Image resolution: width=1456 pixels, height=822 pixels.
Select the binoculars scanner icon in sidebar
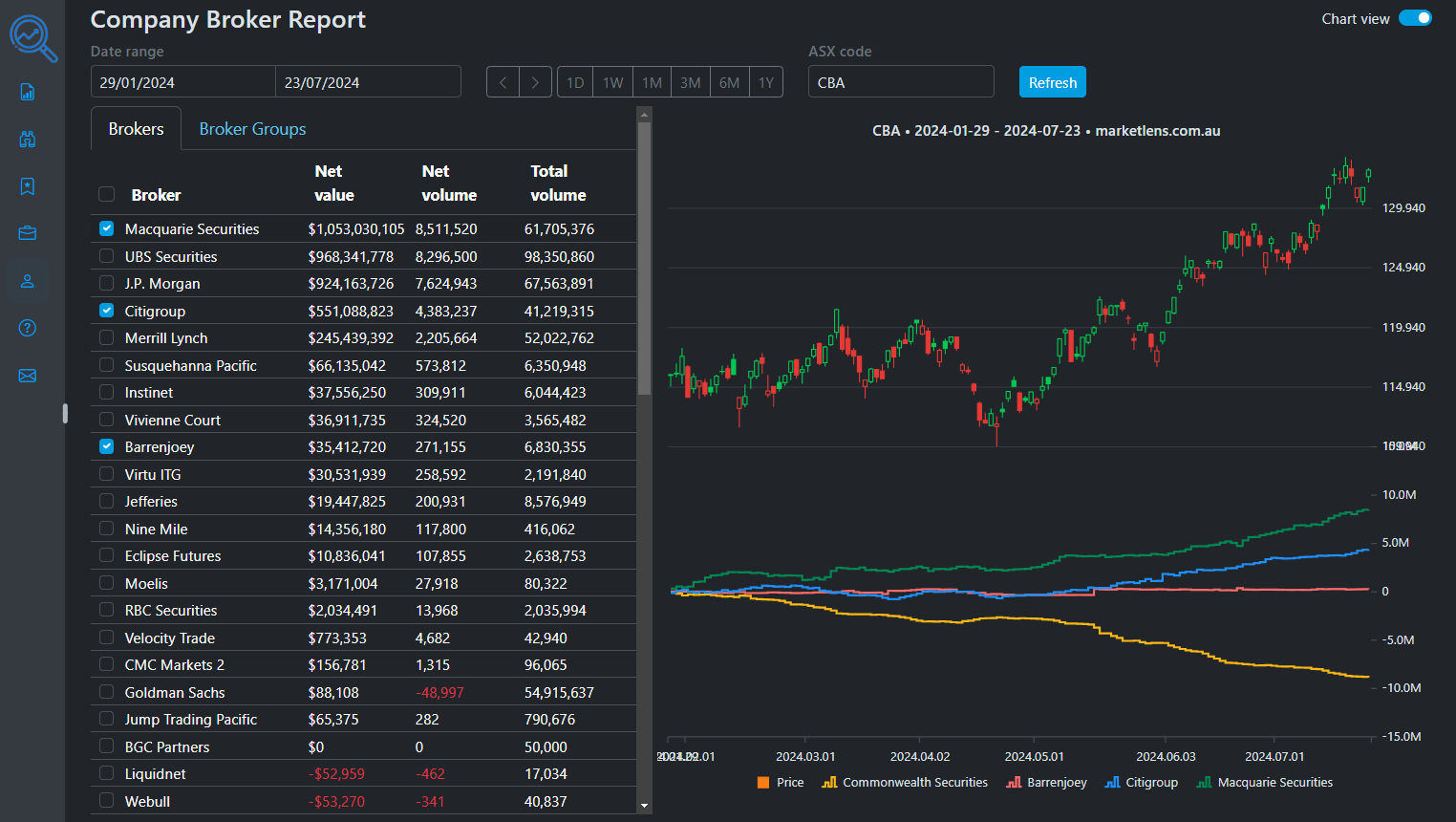click(x=27, y=140)
